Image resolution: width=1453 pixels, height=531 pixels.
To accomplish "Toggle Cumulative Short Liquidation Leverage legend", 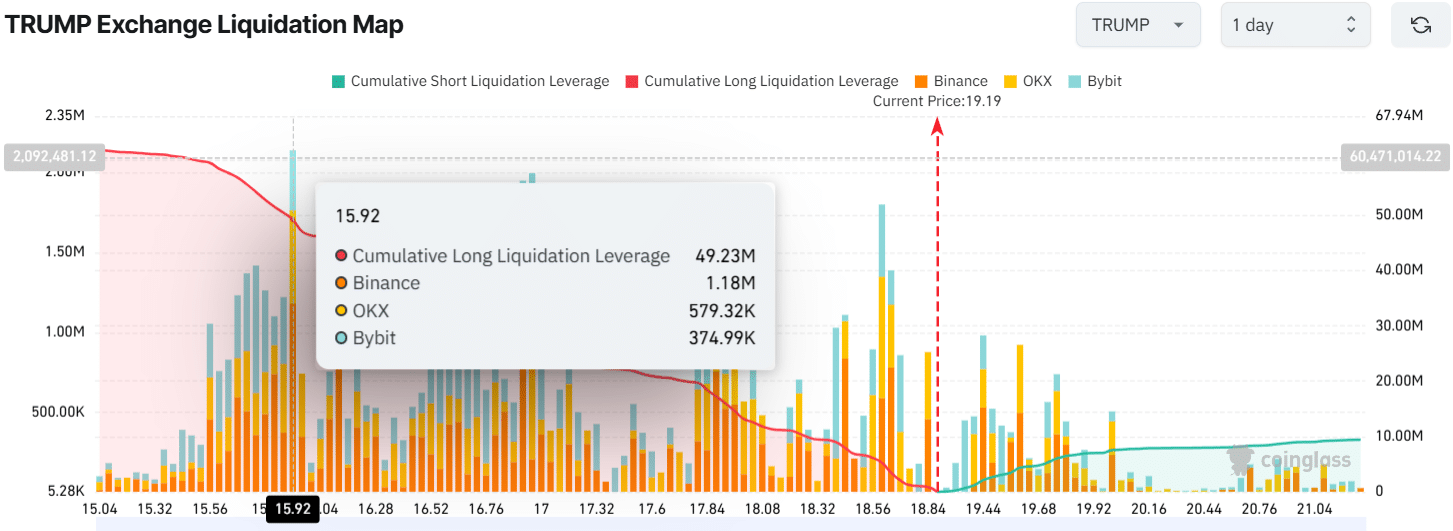I will (x=469, y=81).
